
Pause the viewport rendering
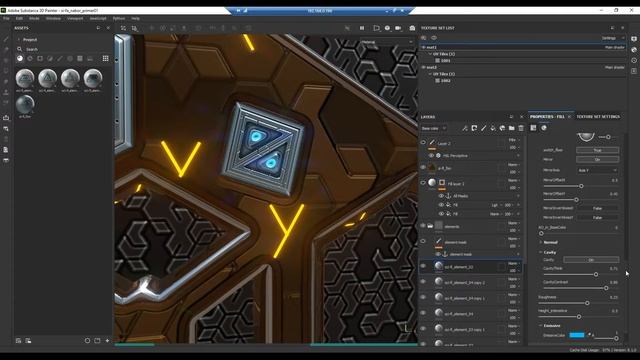point(362,28)
